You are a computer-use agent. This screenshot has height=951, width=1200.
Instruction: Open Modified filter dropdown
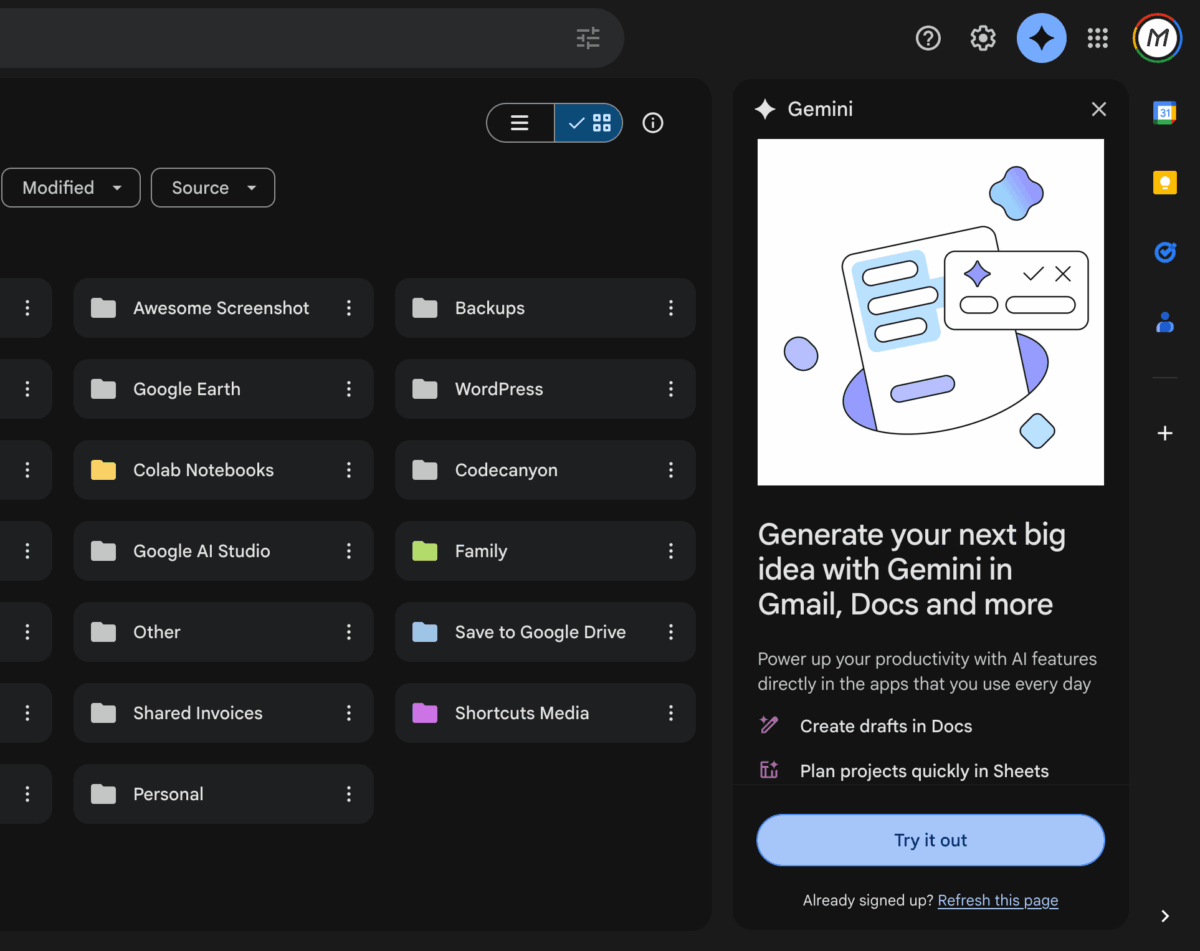click(71, 187)
